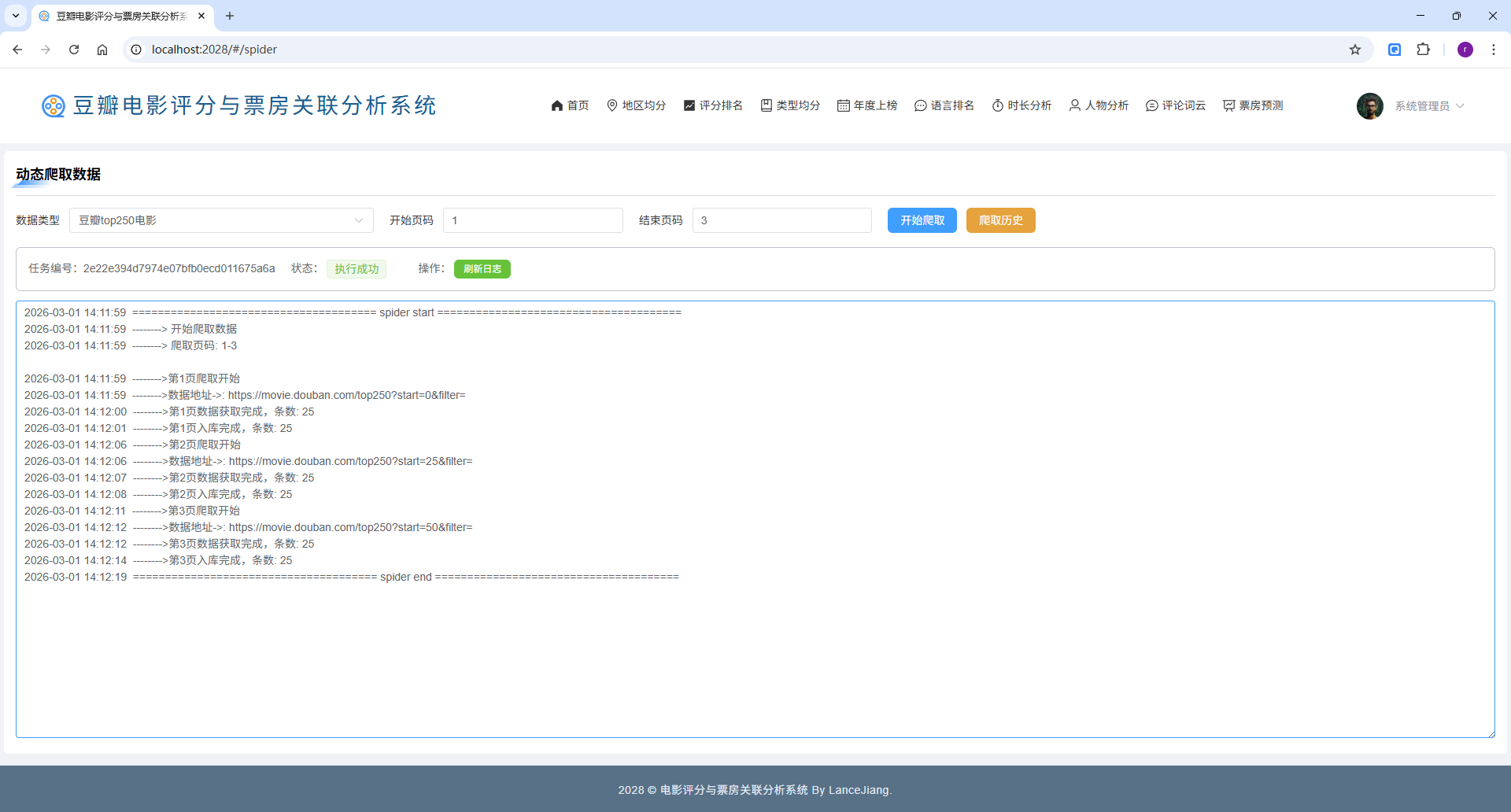Click the 刷新日志 button
This screenshot has width=1511, height=812.
pos(482,269)
